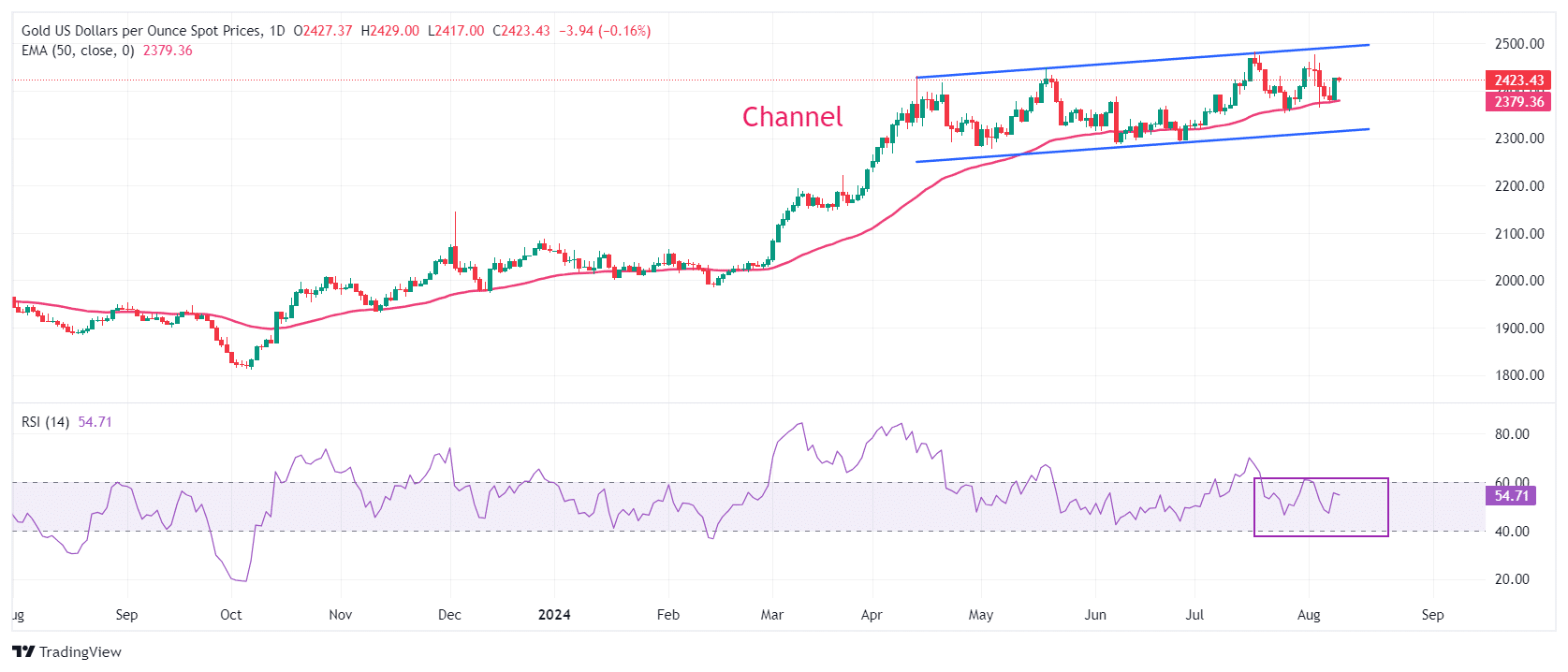Click the 2379.36 EMA value in legend
This screenshot has width=1568, height=672.
point(168,51)
